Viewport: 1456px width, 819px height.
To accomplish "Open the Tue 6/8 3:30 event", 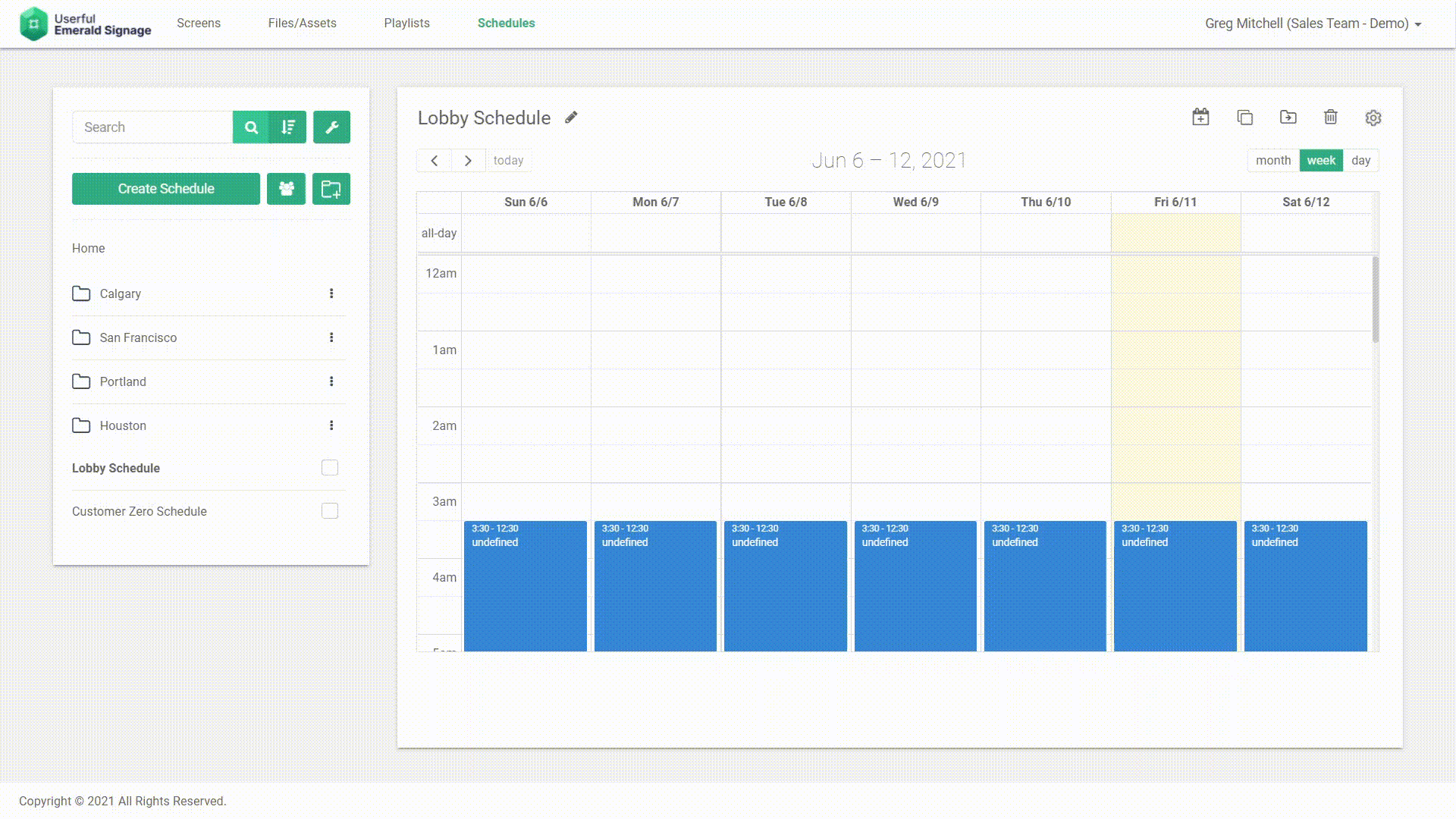I will point(786,586).
